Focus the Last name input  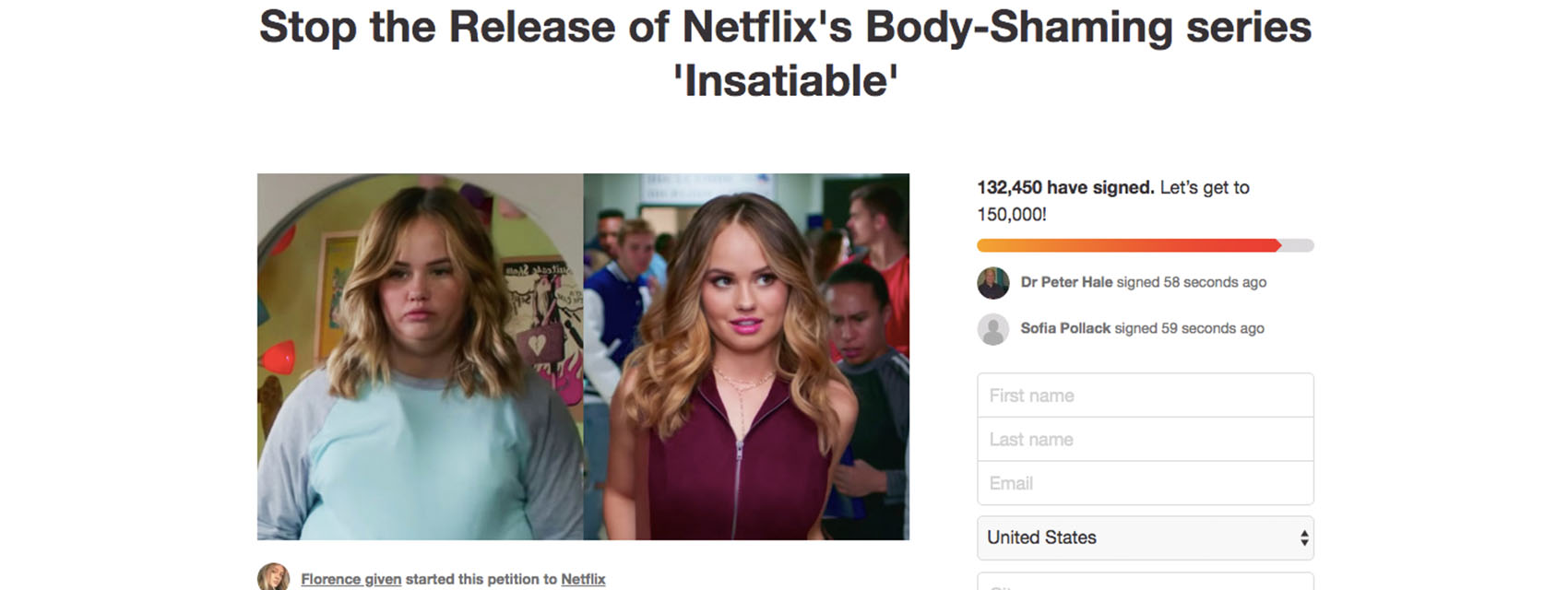pyautogui.click(x=1146, y=440)
